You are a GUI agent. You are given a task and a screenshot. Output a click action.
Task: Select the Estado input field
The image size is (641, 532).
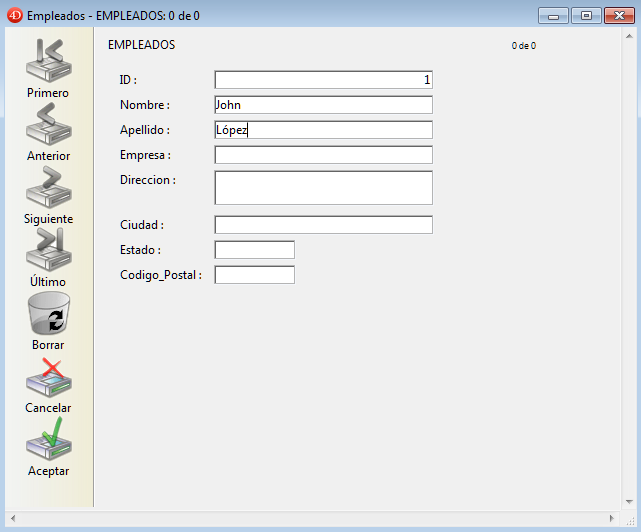coord(254,250)
